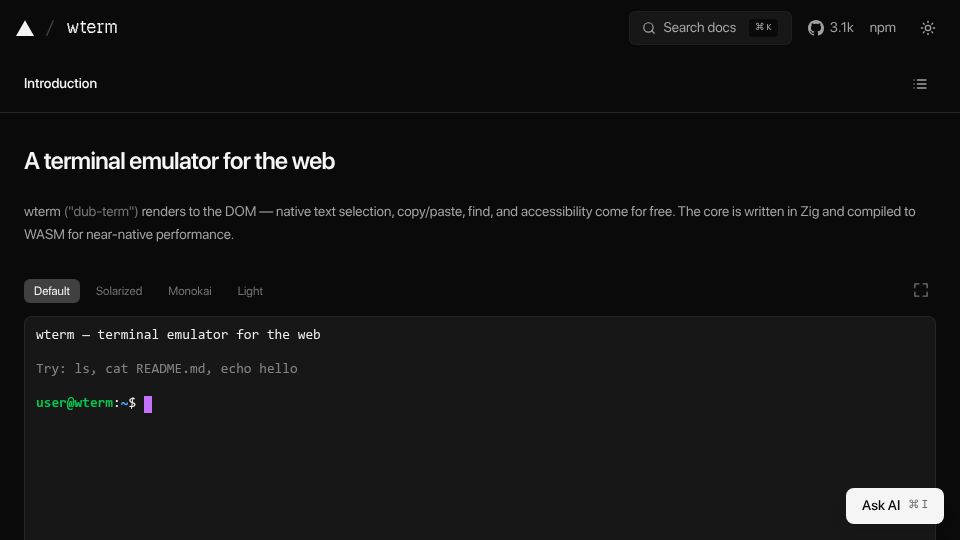
Task: Open the npm package link
Action: point(882,28)
